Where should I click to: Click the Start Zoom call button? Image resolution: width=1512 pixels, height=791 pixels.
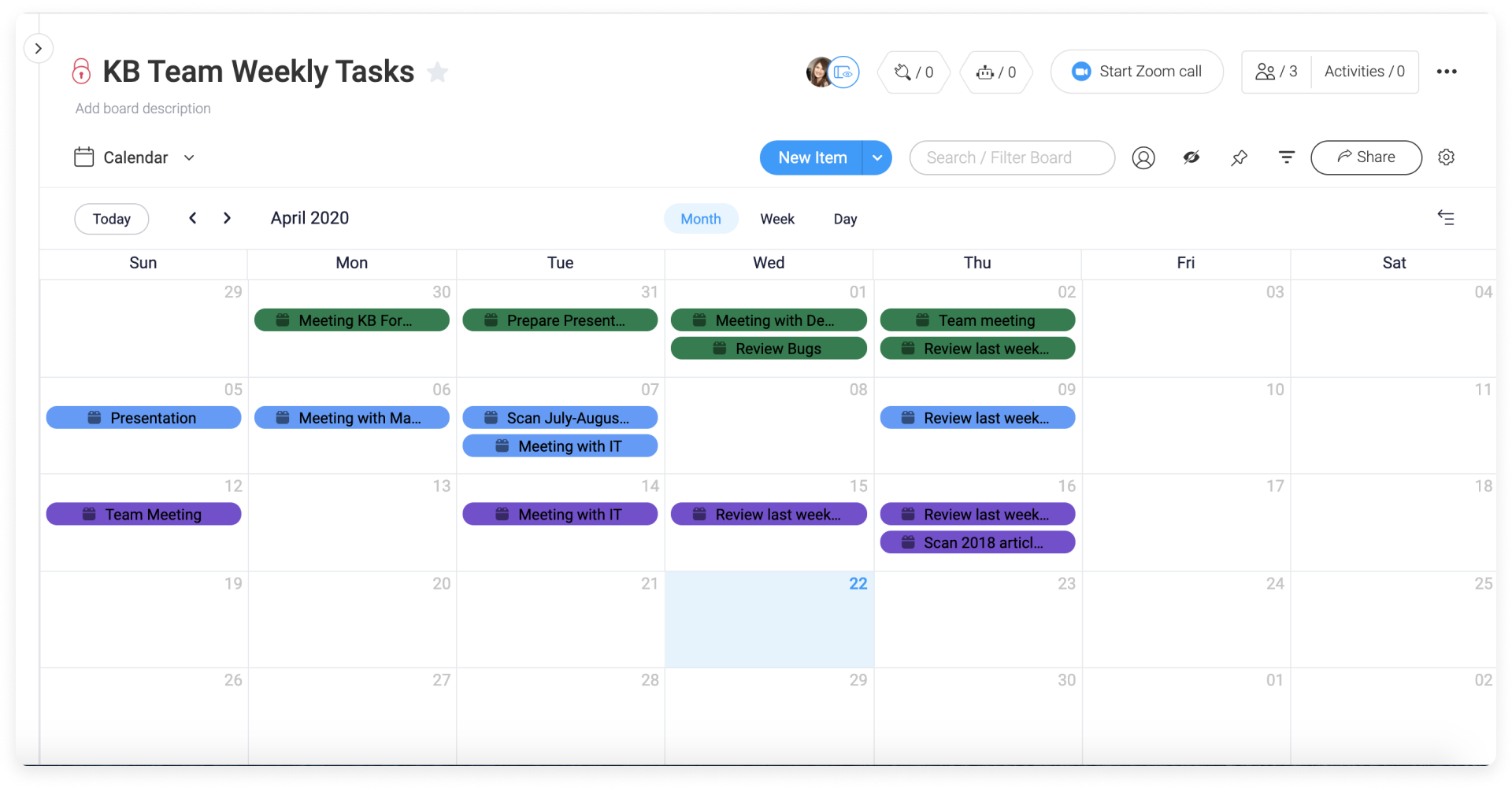(x=1136, y=72)
